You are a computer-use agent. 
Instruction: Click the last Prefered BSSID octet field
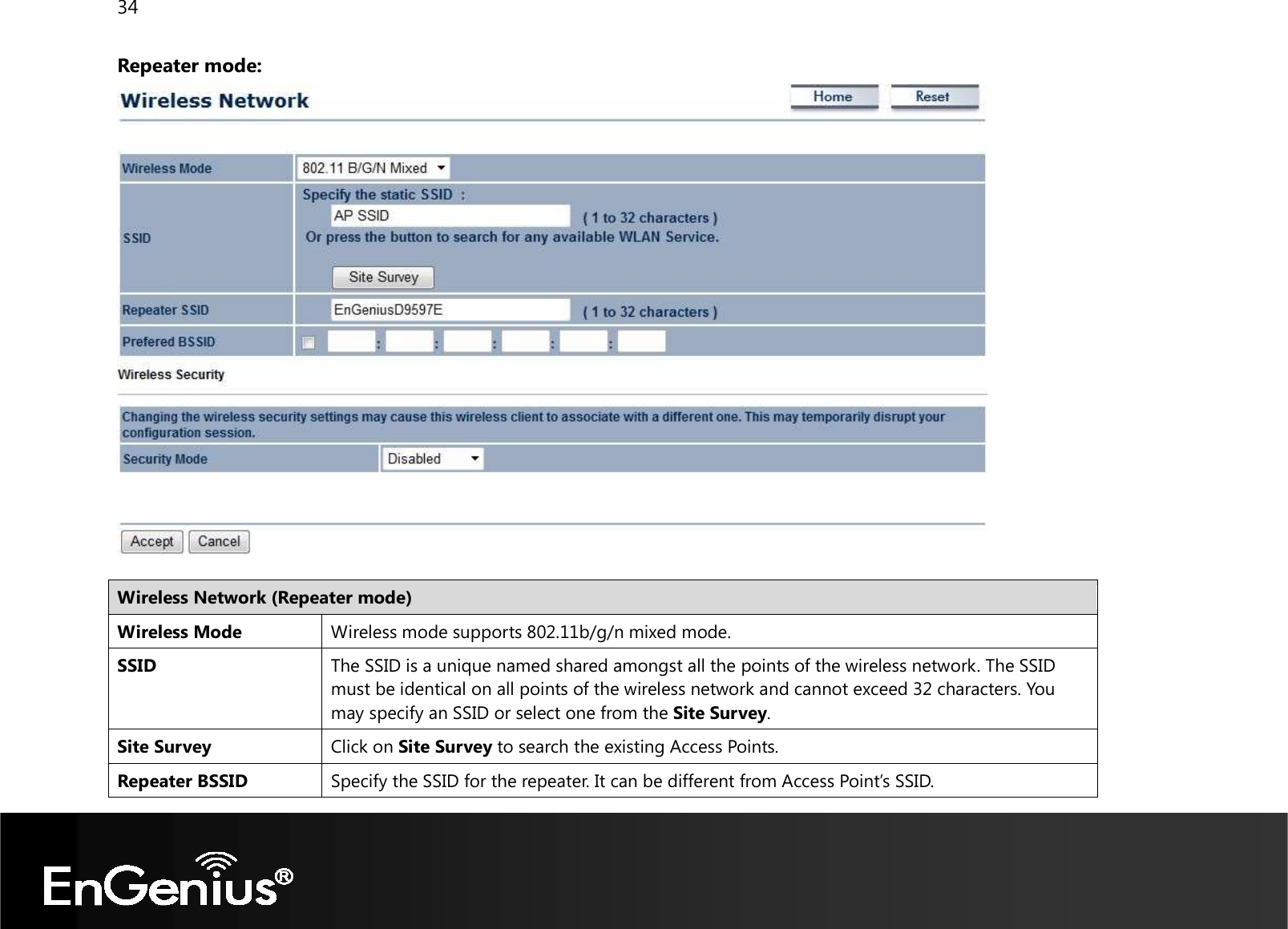tap(642, 342)
